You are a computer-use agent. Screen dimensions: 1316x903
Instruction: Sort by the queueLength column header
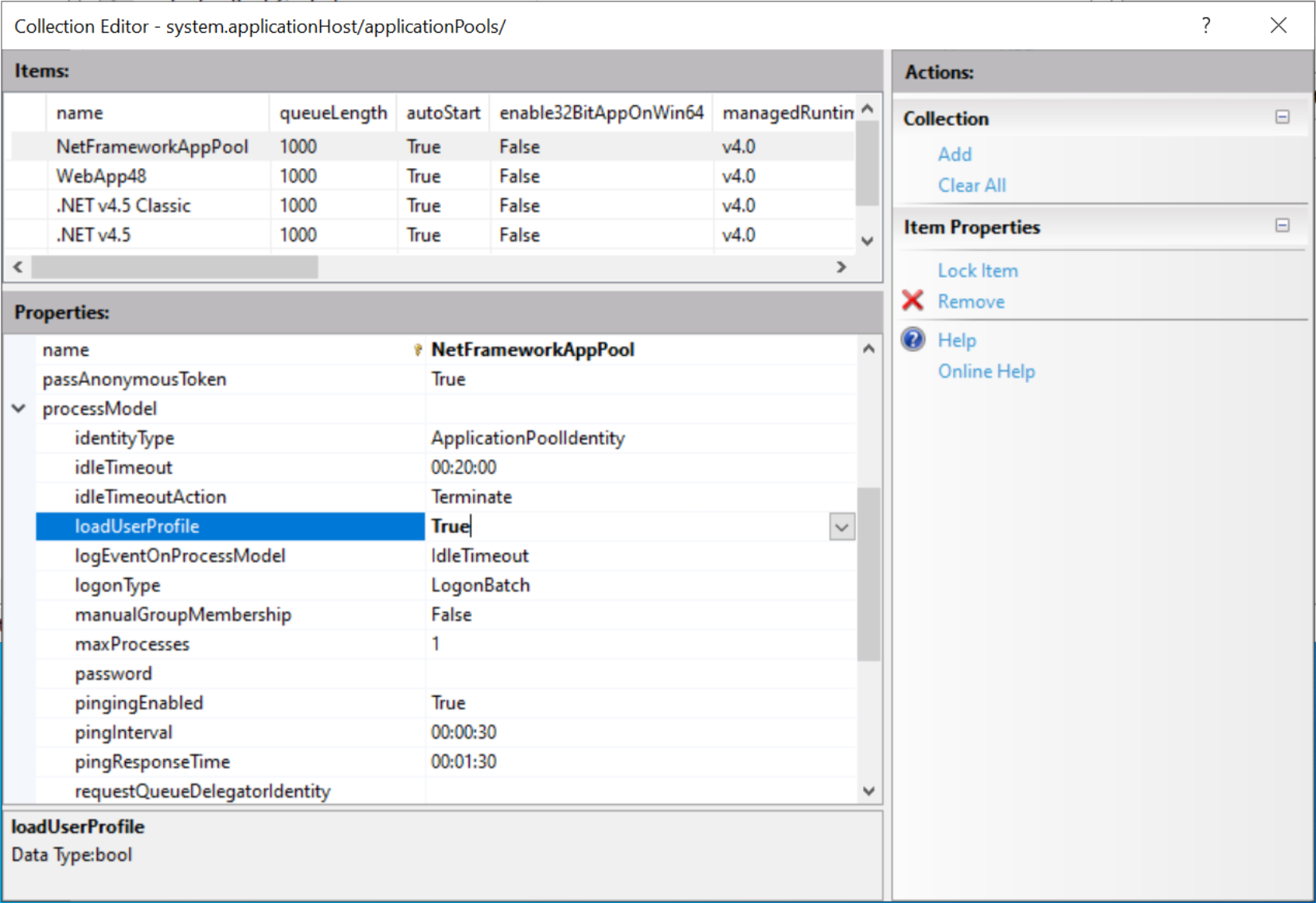tap(333, 113)
